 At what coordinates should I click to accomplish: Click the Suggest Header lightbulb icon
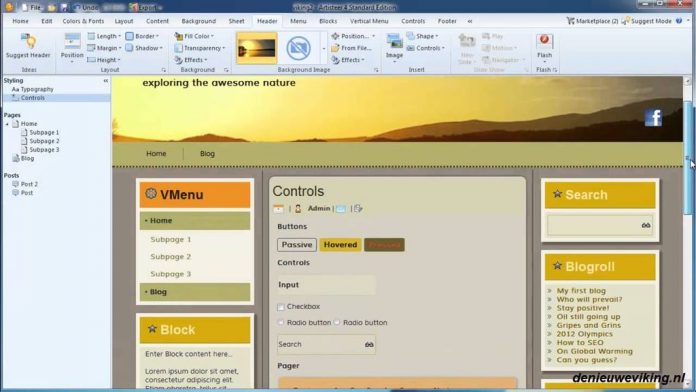coord(29,41)
